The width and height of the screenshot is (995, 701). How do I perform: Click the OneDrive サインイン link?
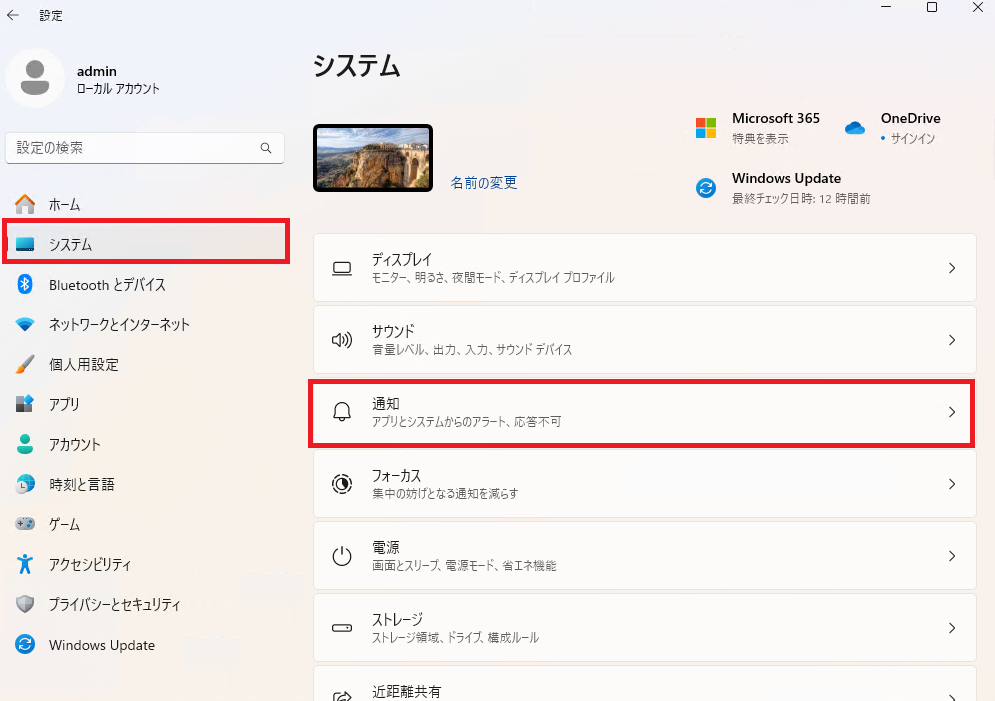click(912, 138)
